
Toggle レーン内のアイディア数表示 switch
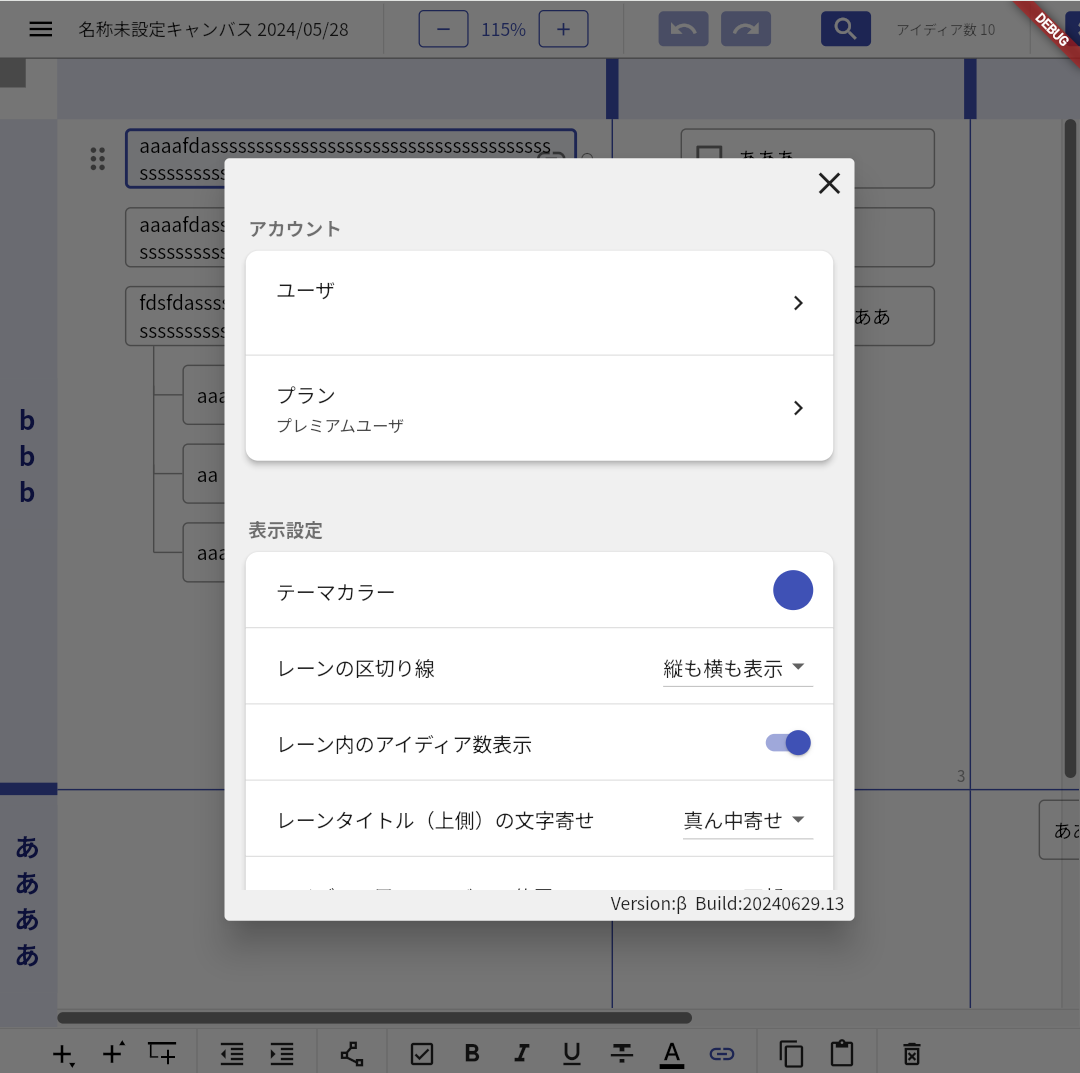[789, 743]
